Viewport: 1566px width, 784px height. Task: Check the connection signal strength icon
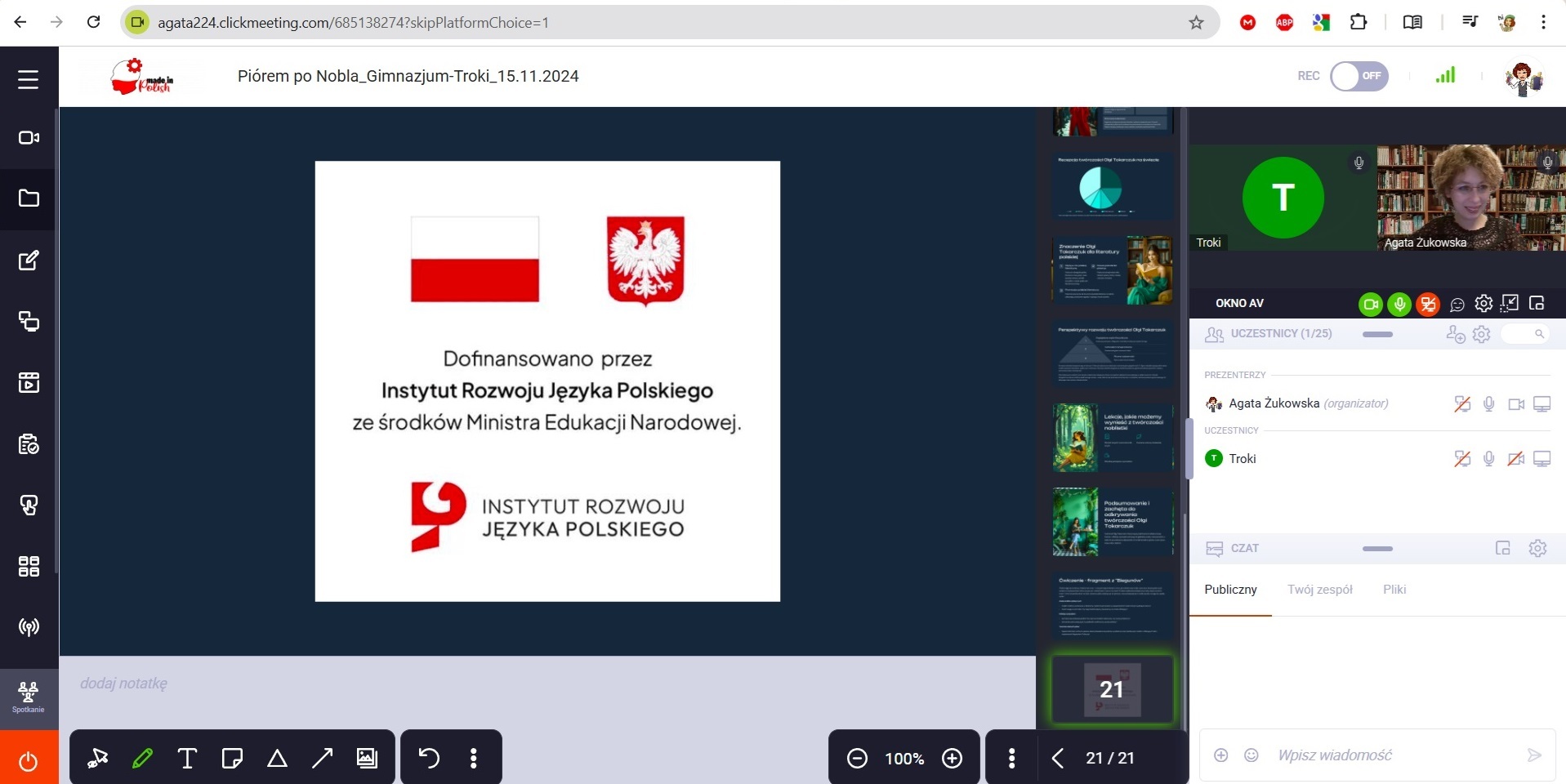click(1445, 75)
